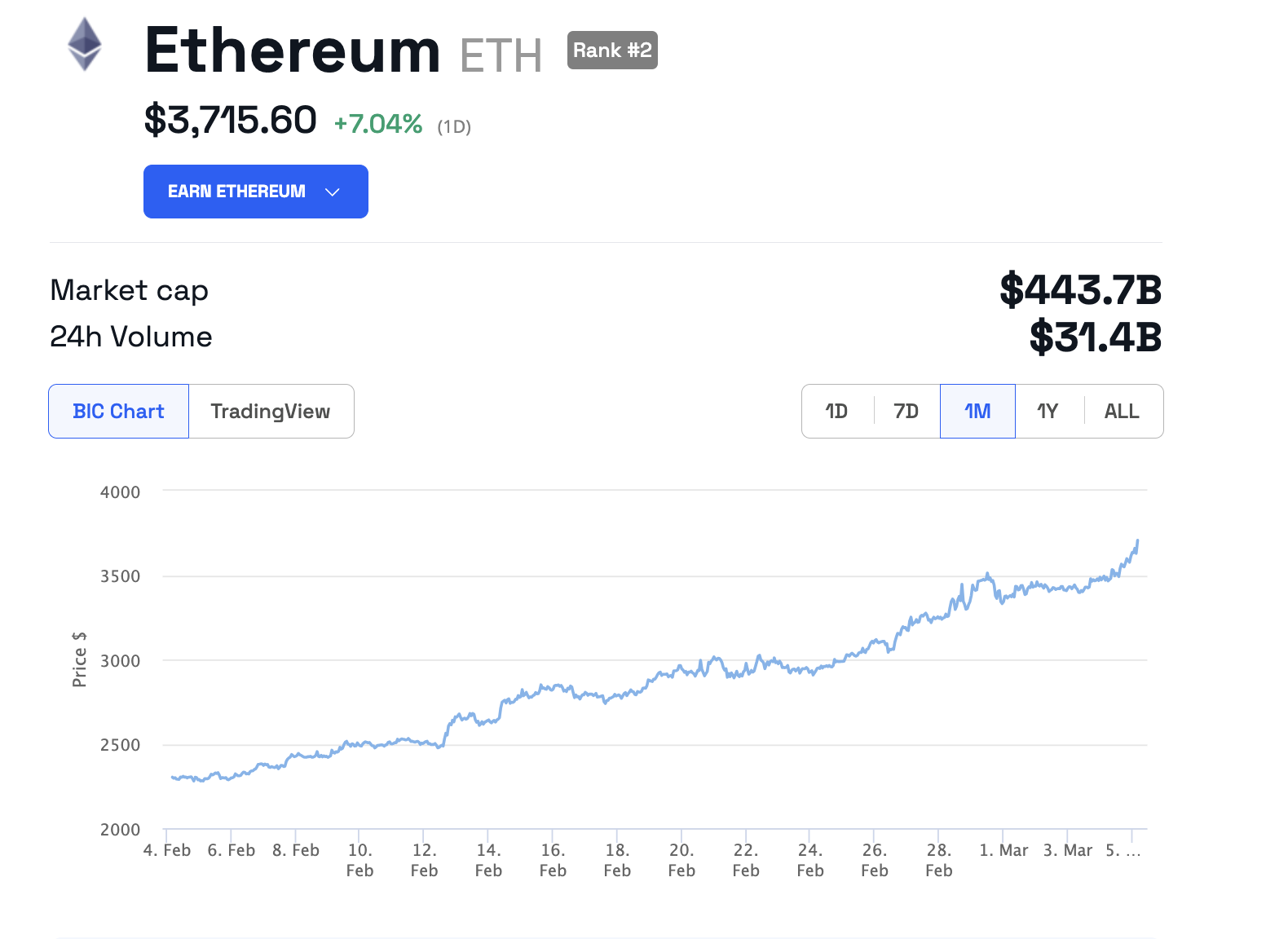Click the ETH ticker symbol

[501, 55]
